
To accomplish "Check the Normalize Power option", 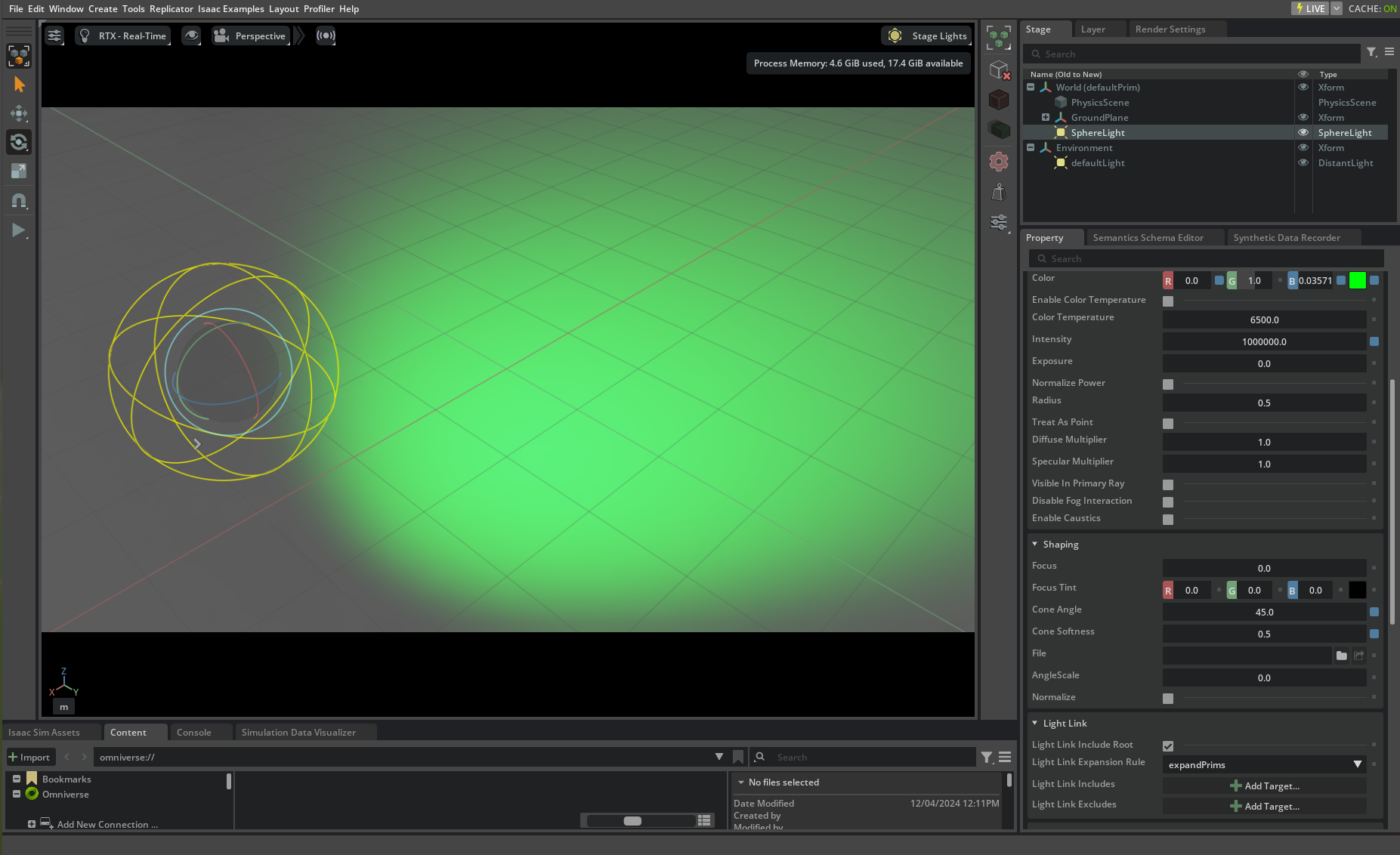I will (x=1167, y=384).
